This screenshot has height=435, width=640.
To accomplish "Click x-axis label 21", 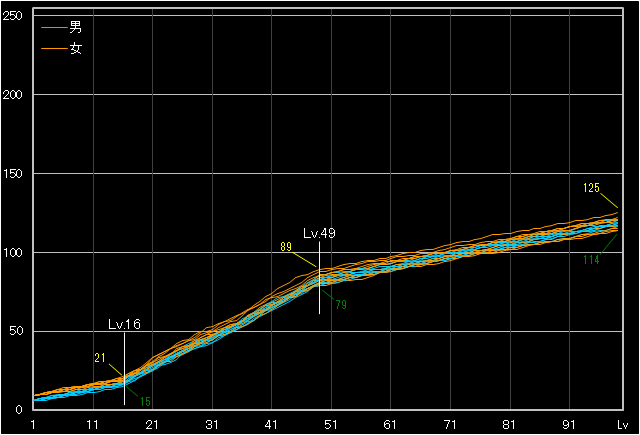I will tap(152, 425).
